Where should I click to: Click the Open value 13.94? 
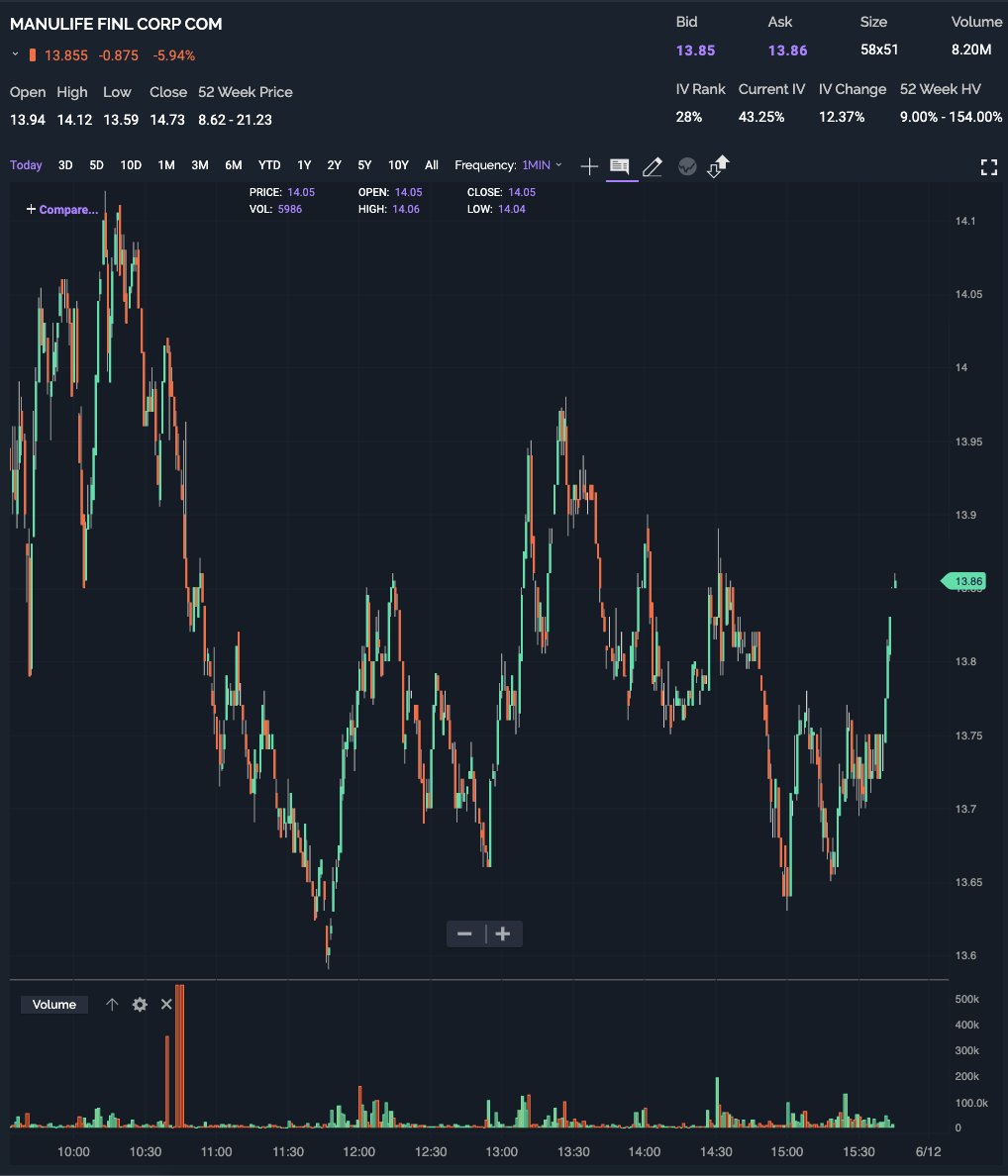tap(28, 119)
